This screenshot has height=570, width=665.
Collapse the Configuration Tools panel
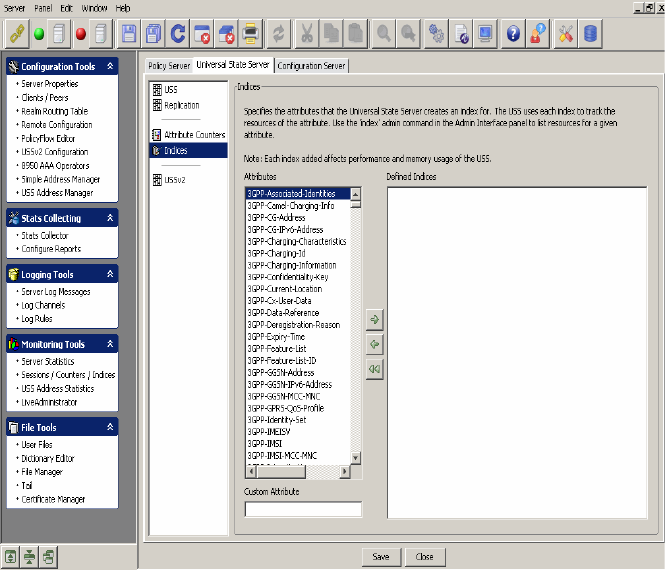point(108,67)
